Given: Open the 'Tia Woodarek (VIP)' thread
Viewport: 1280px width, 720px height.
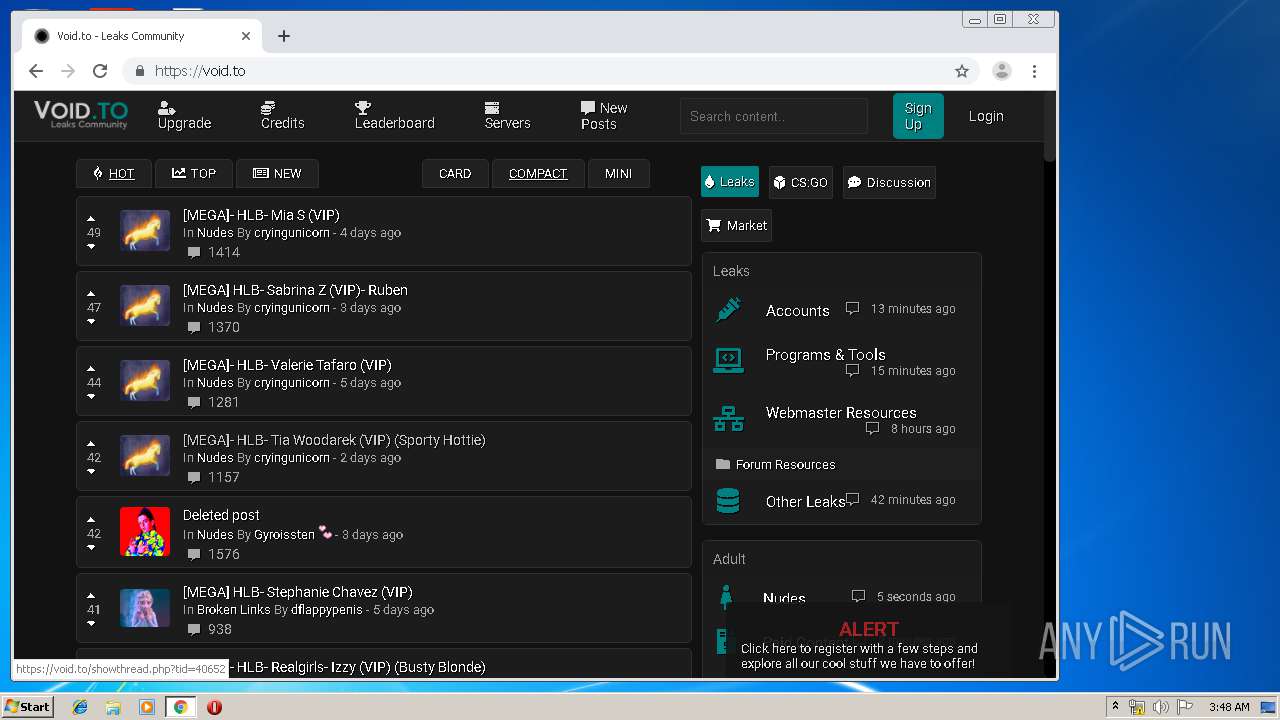Looking at the screenshot, I should (x=334, y=440).
